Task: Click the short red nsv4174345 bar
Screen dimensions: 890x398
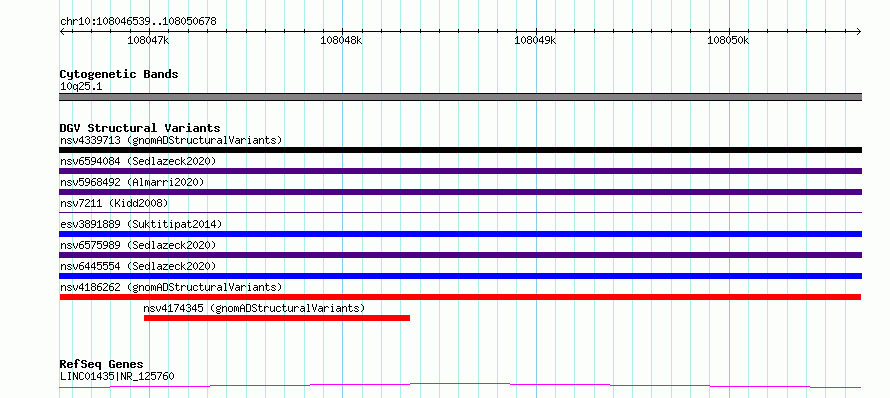Action: click(x=277, y=318)
